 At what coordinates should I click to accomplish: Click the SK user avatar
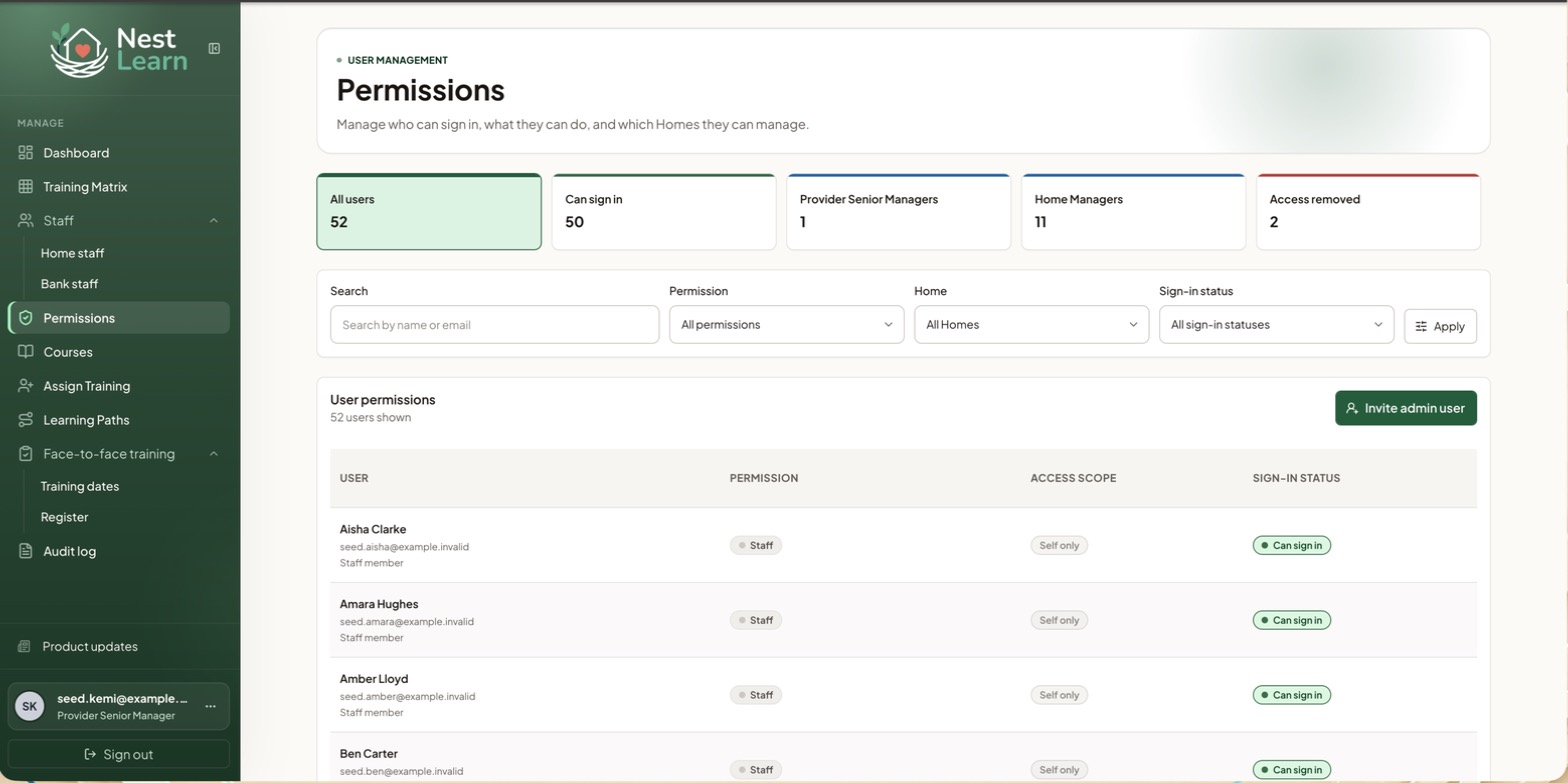click(x=30, y=706)
